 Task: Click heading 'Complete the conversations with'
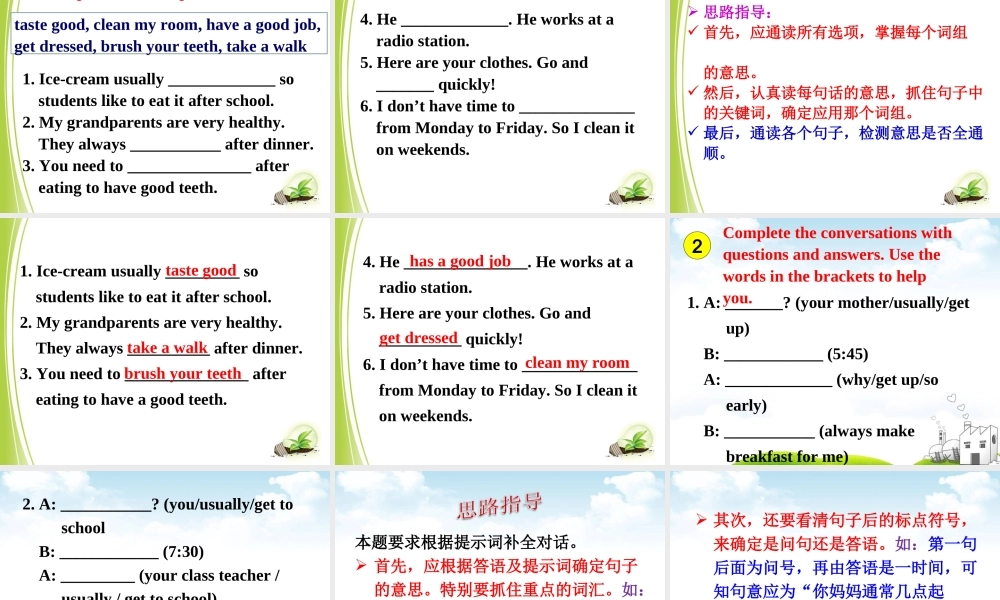(x=837, y=233)
